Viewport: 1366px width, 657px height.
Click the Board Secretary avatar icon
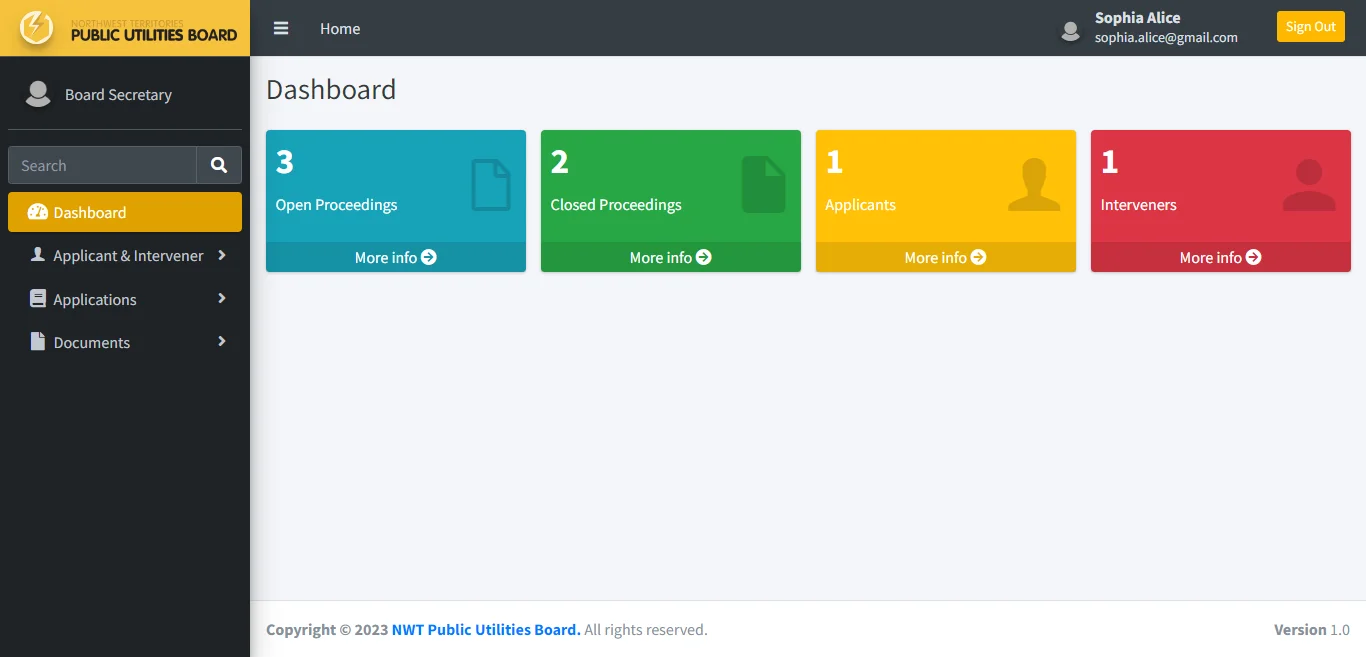(38, 94)
